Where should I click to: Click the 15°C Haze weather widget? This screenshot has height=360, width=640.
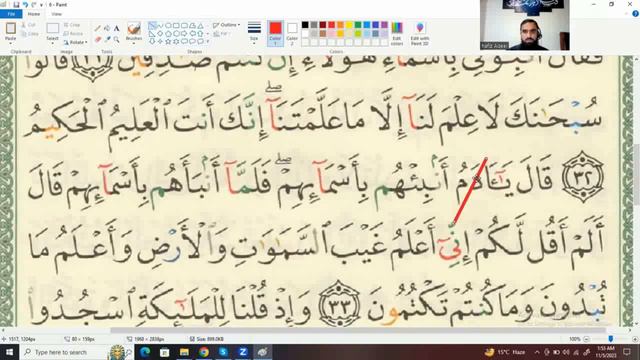coord(505,352)
